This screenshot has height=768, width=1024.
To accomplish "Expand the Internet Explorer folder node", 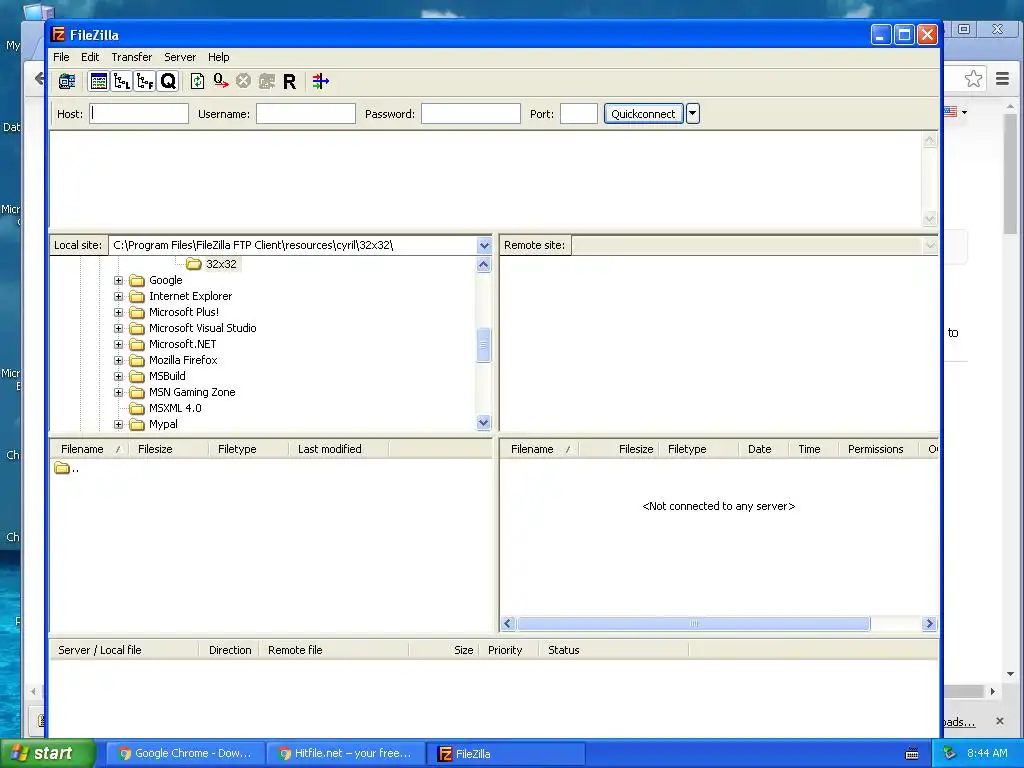I will pos(118,296).
